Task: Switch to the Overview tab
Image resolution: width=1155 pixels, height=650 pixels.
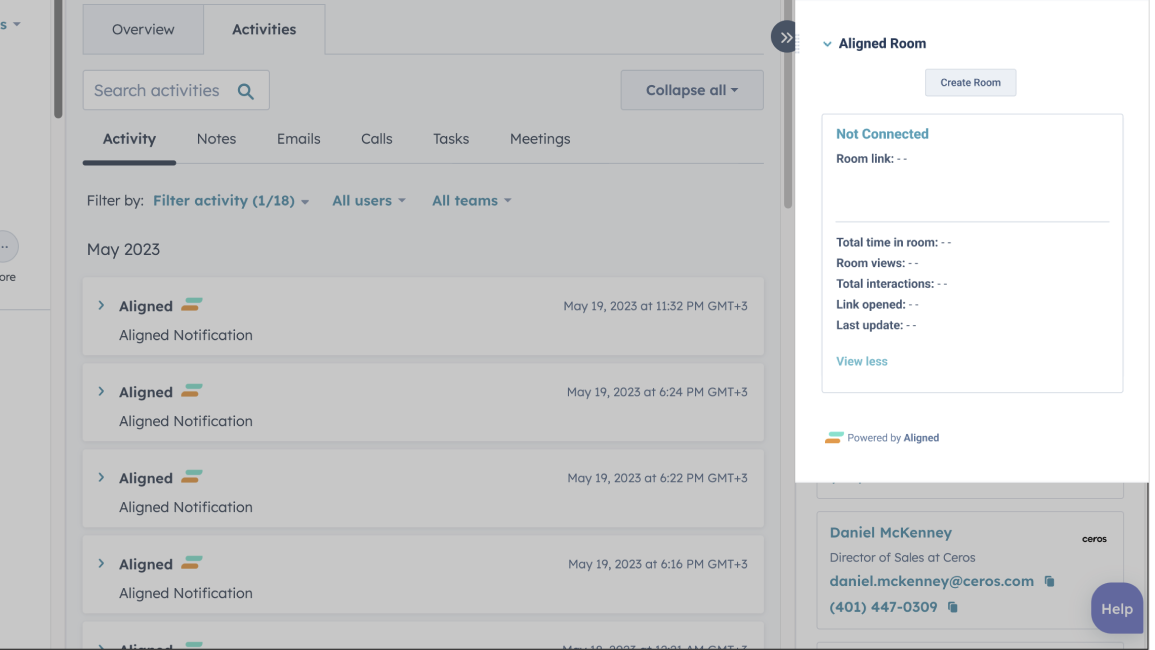Action: pyautogui.click(x=143, y=30)
